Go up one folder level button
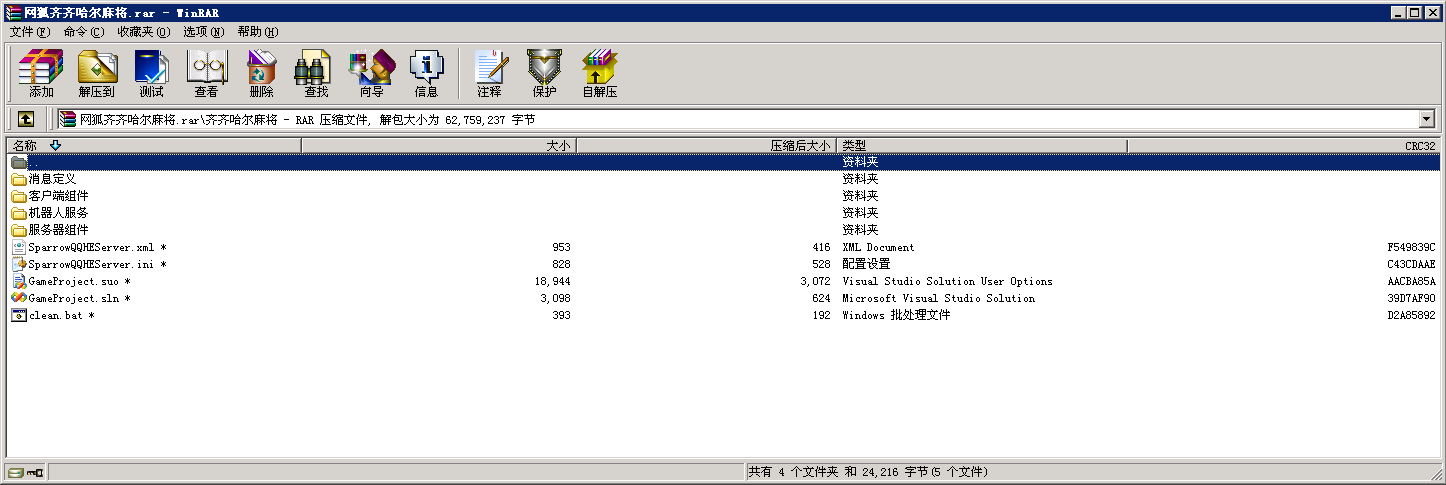 (x=26, y=119)
